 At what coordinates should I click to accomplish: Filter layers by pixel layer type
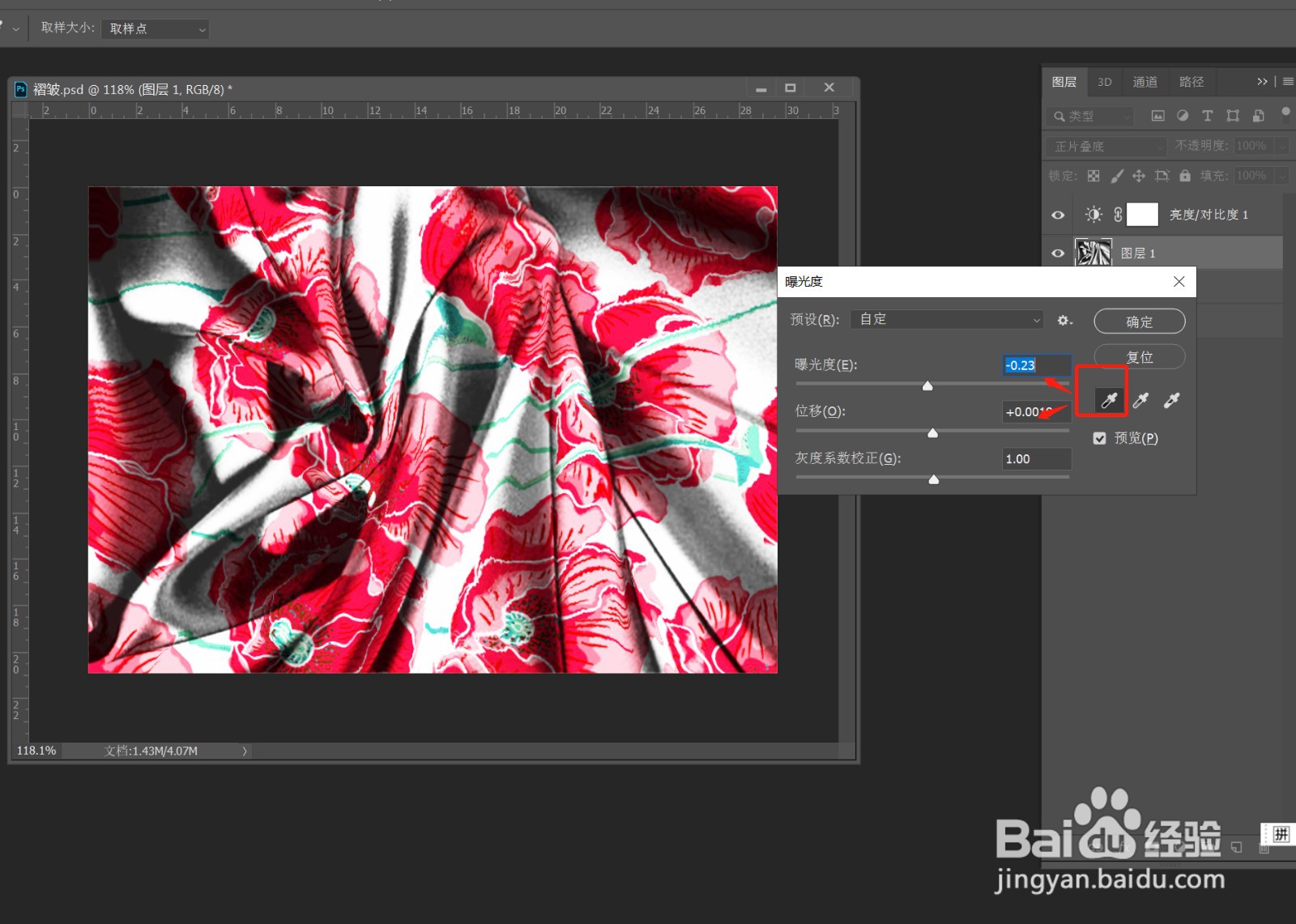point(1158,116)
